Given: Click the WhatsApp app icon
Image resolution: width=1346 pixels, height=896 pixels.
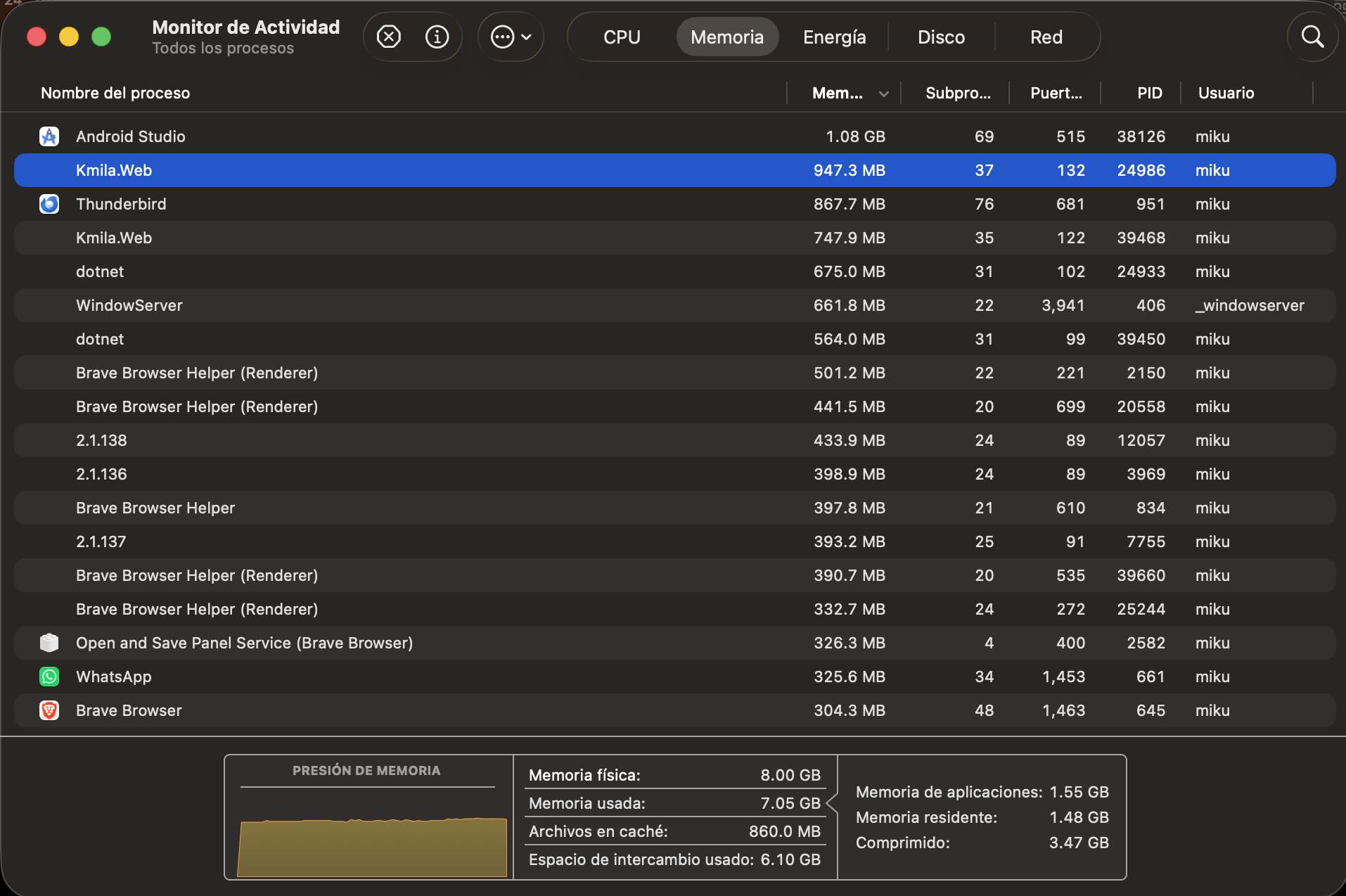Looking at the screenshot, I should click(49, 677).
